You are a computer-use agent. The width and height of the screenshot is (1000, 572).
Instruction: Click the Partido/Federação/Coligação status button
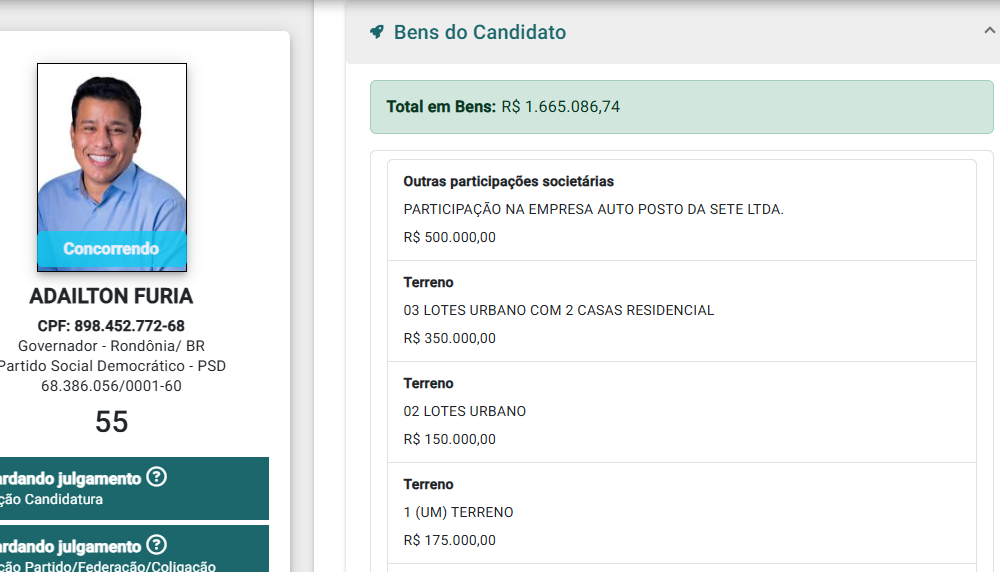pos(134,549)
